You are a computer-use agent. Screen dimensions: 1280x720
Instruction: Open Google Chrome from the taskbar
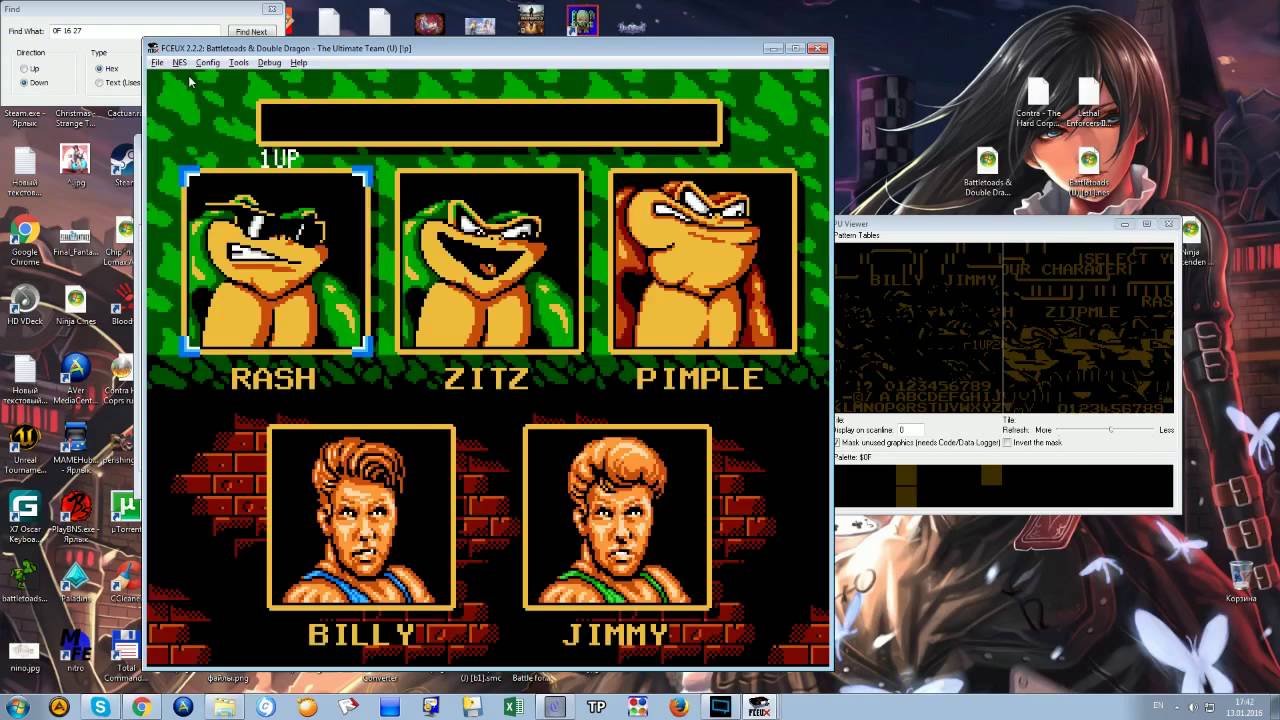click(x=141, y=707)
